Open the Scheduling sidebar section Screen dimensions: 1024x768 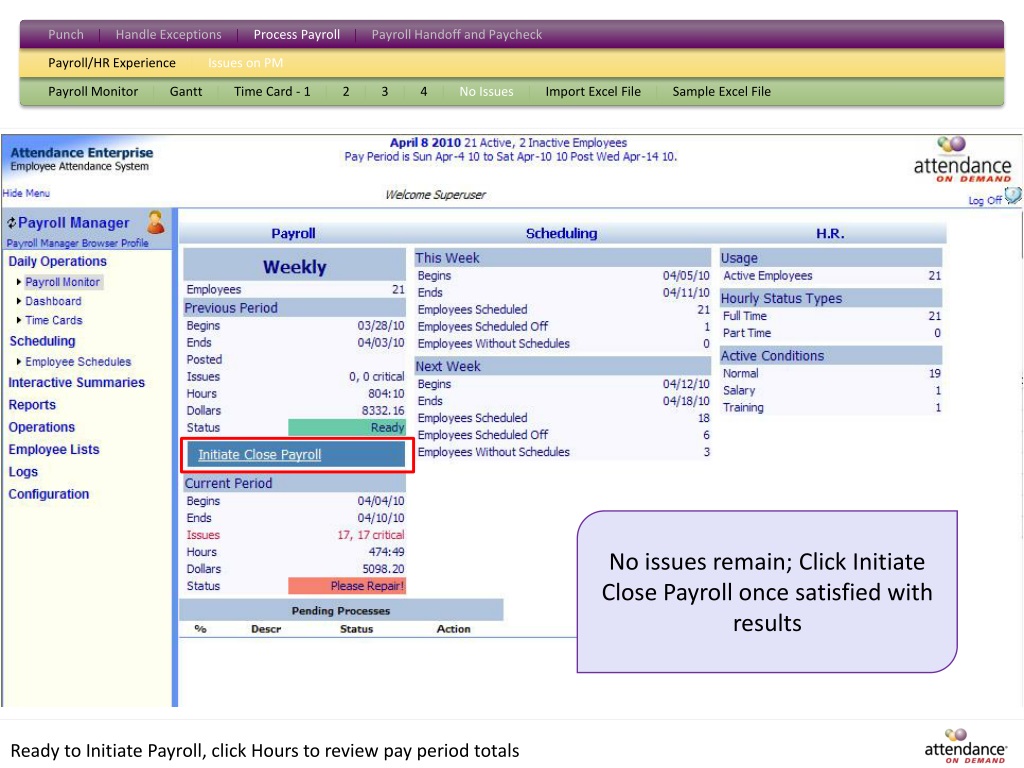pos(42,341)
